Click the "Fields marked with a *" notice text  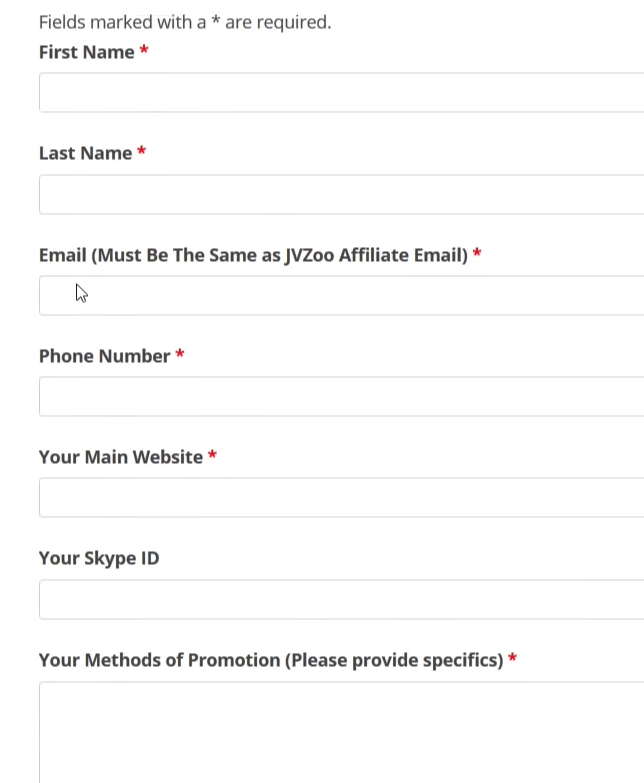tap(184, 22)
